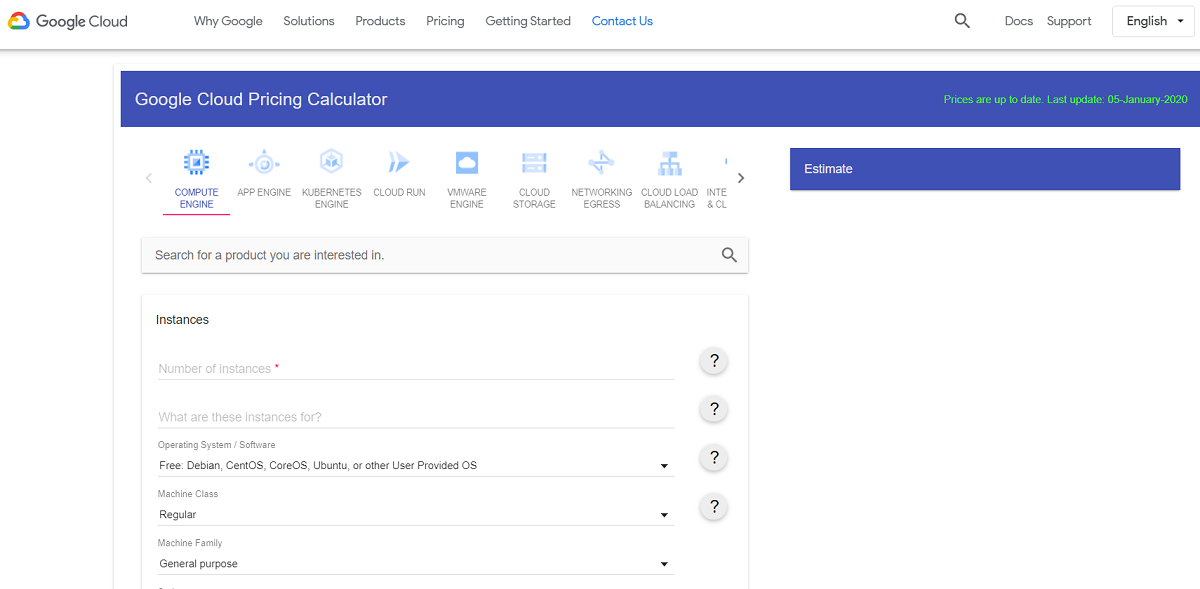Viewport: 1200px width, 589px height.
Task: Open help for Number of instances
Action: (x=714, y=361)
